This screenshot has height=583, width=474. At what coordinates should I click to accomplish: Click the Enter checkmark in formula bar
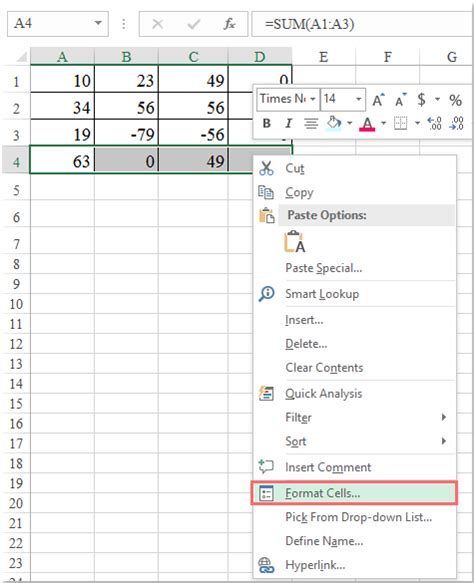pyautogui.click(x=194, y=24)
